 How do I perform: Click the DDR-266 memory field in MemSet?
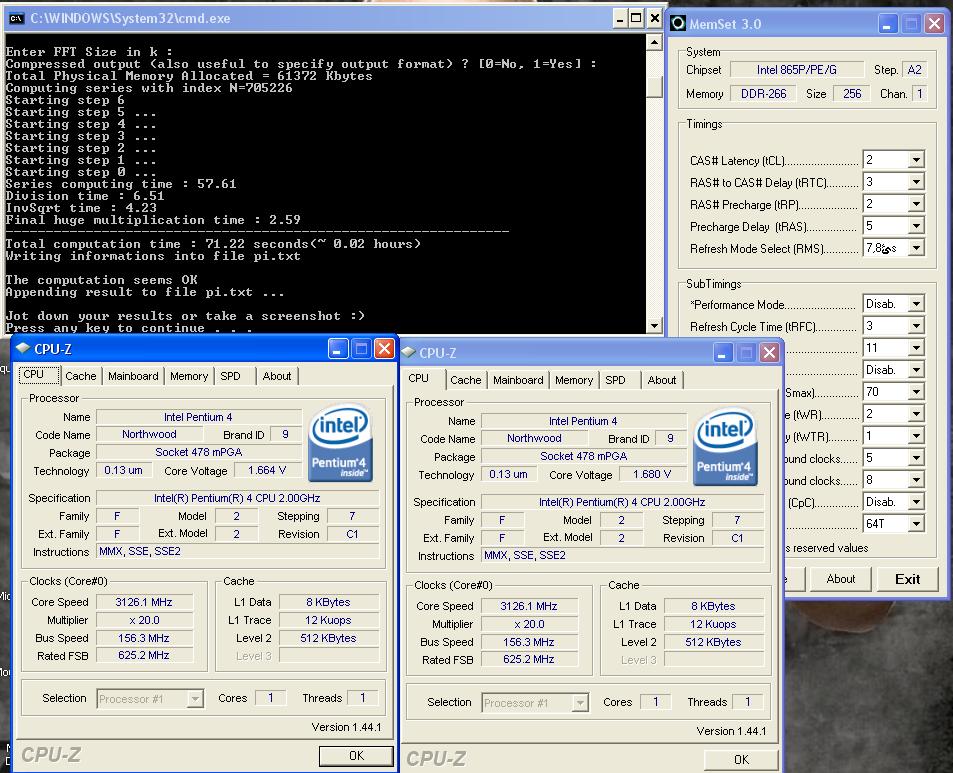click(x=763, y=94)
